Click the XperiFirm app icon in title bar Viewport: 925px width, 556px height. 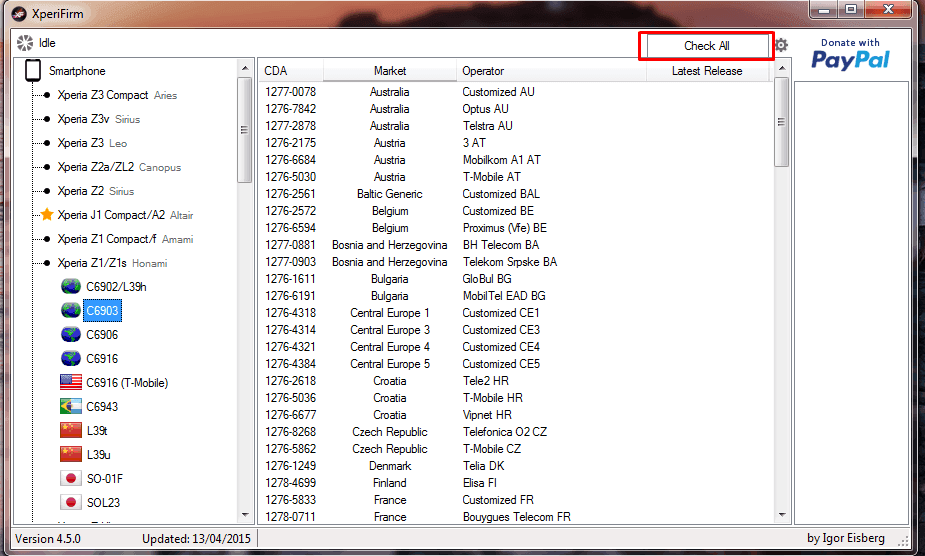19,14
